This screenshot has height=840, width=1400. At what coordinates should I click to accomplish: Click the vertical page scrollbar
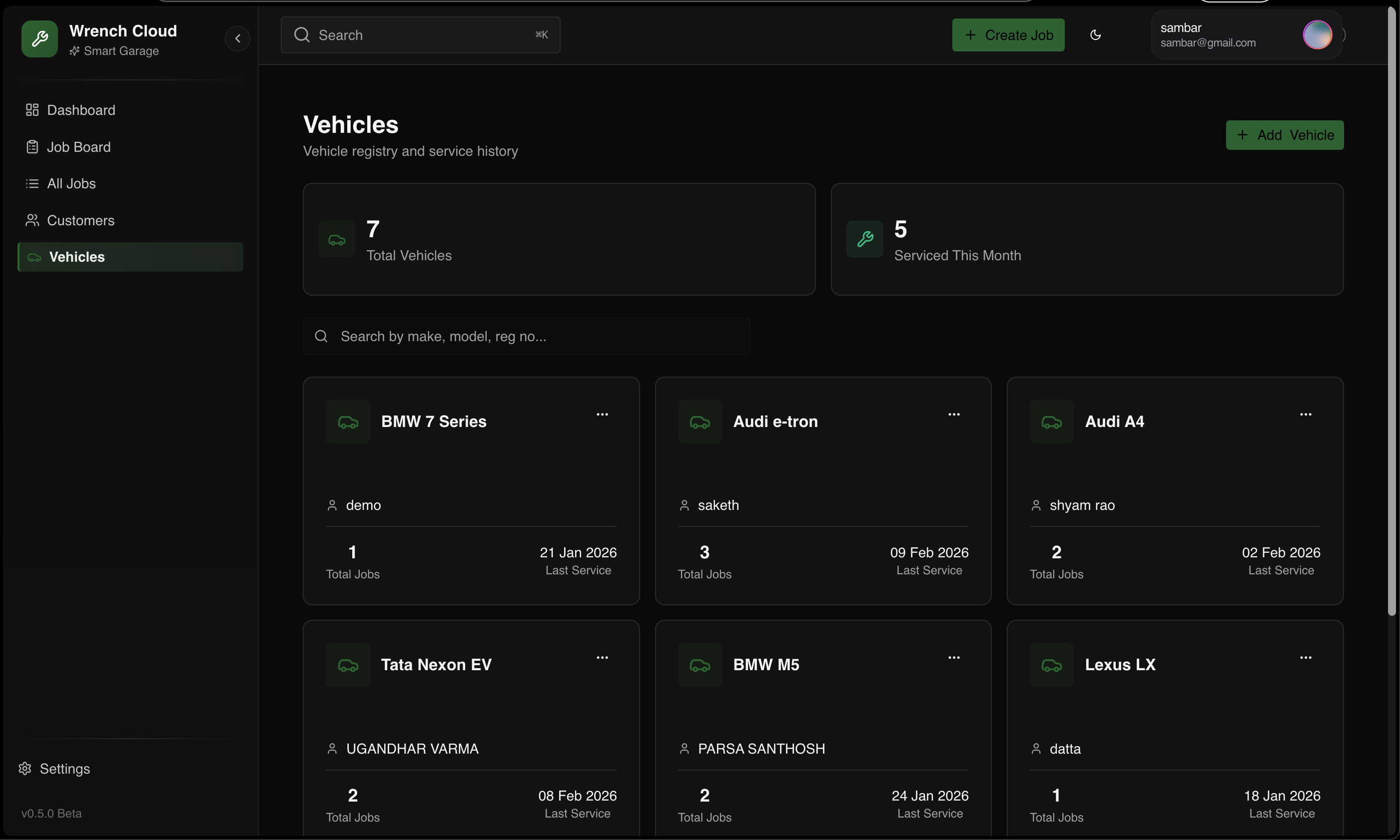coord(1392,311)
